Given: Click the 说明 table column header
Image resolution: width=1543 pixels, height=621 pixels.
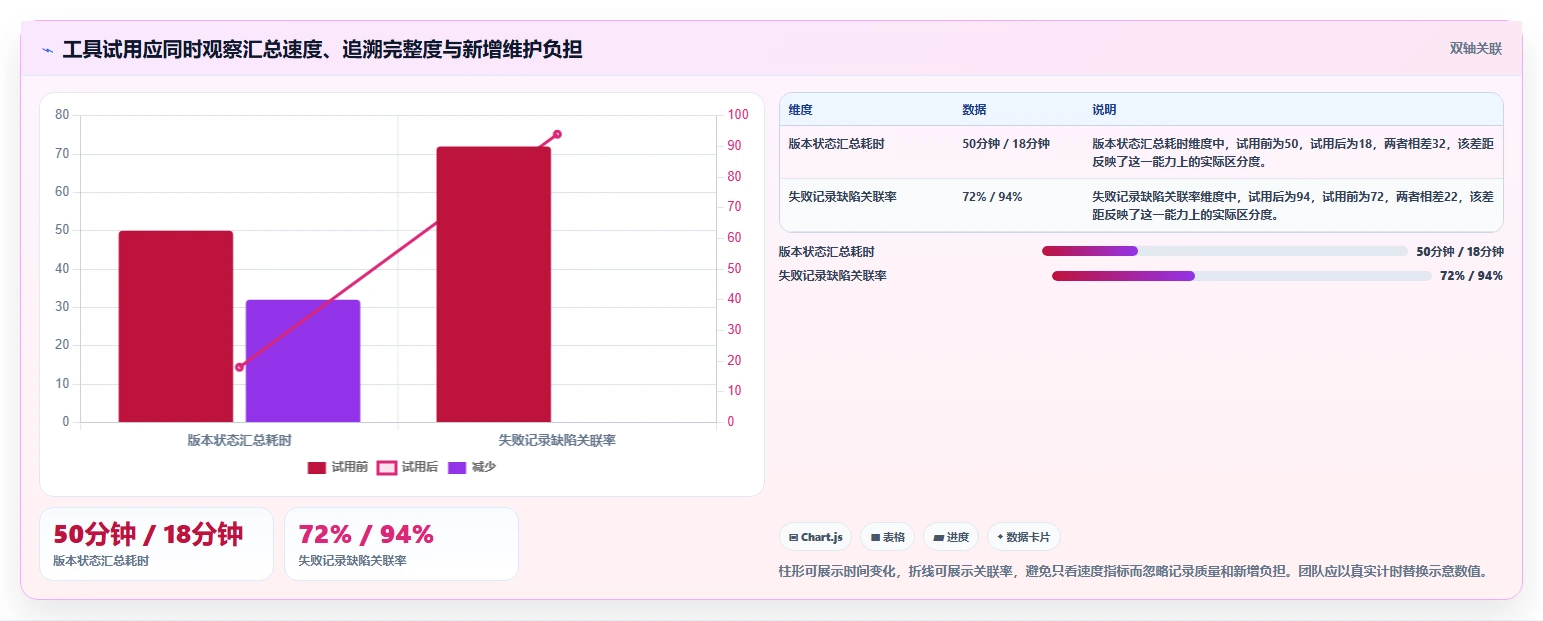Looking at the screenshot, I should (x=1104, y=110).
